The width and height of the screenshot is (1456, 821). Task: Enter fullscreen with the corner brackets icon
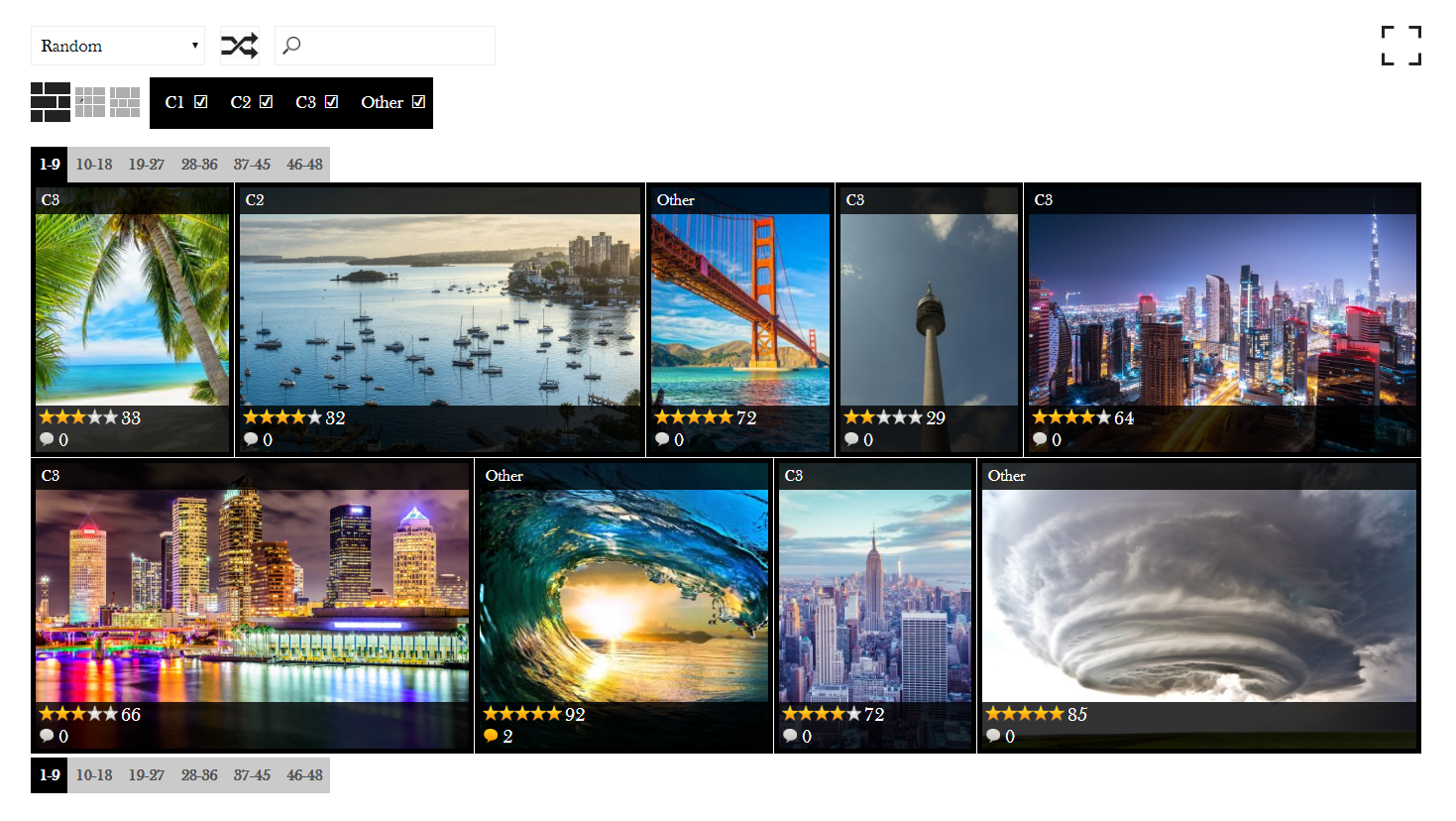click(1401, 46)
